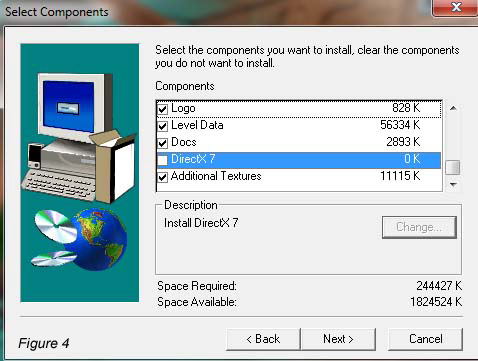The width and height of the screenshot is (478, 361).
Task: Close the Select Components dialog
Action: (x=455, y=7)
